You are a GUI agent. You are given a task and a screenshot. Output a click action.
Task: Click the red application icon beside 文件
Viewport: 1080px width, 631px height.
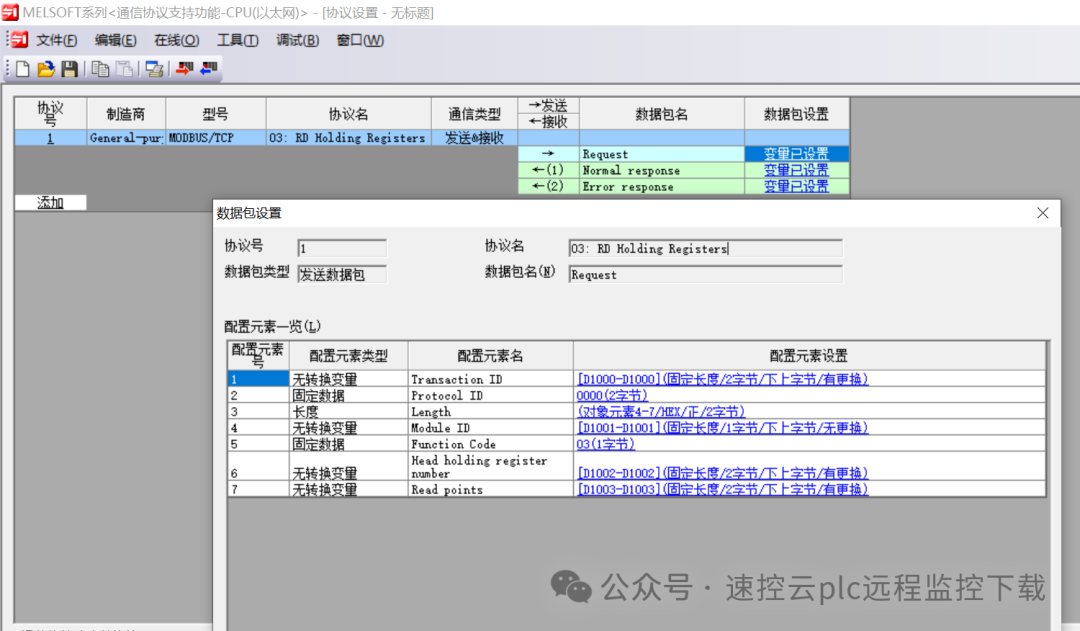click(19, 40)
